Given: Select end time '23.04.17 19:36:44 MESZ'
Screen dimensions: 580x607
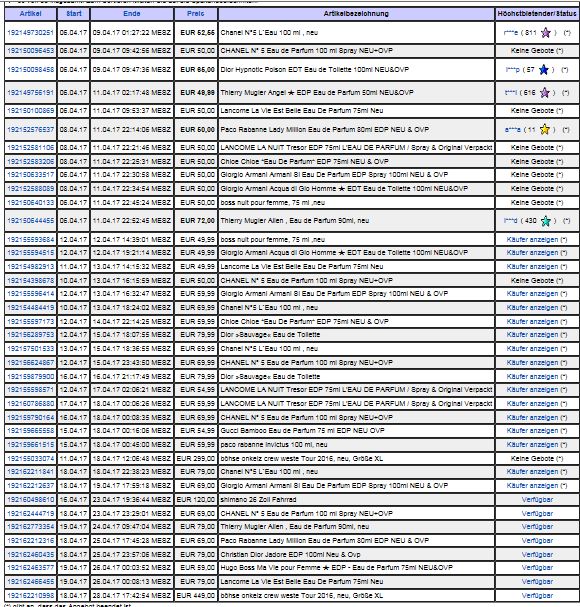Looking at the screenshot, I should 132,499.
